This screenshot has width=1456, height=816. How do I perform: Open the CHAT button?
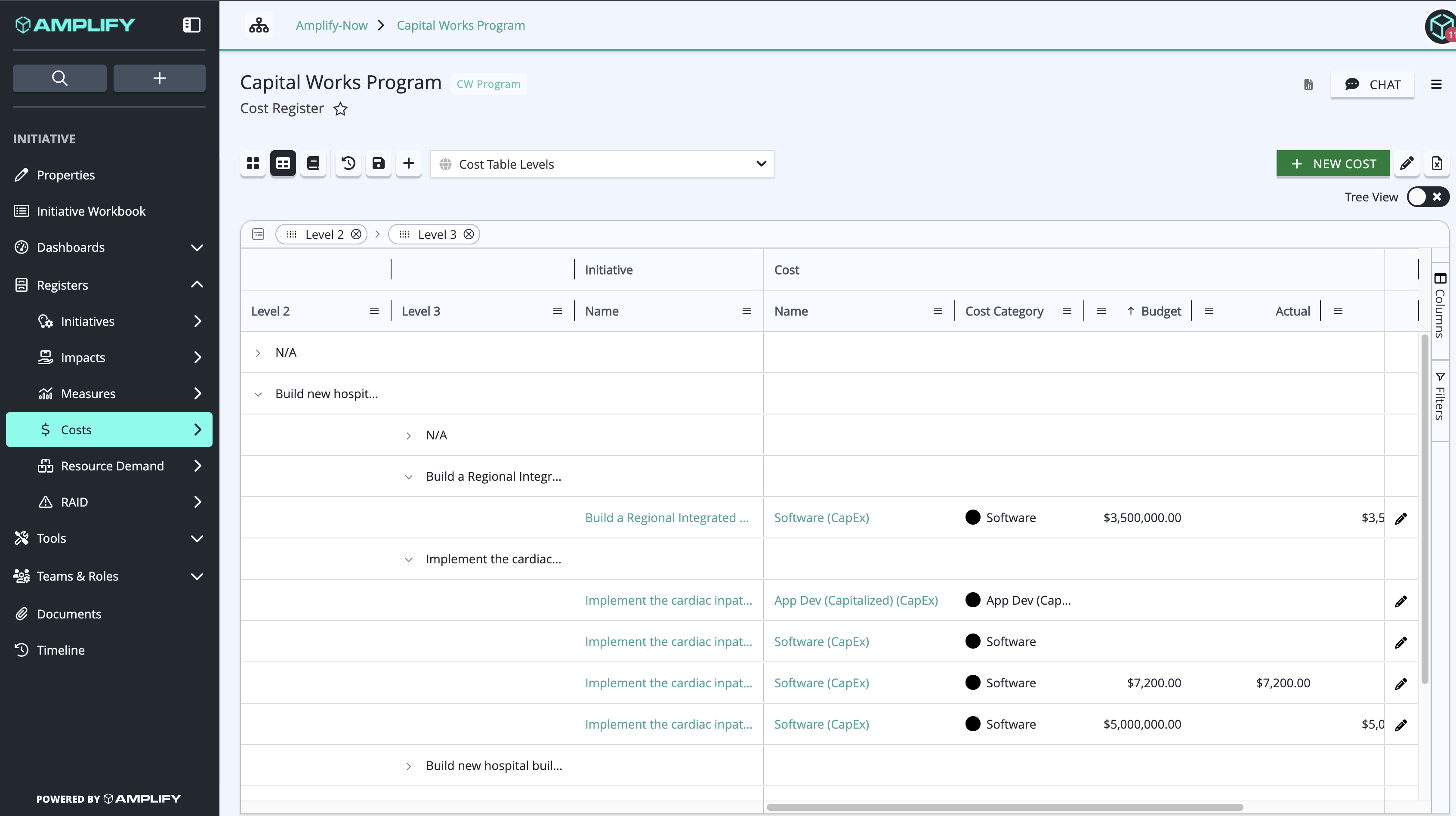[1373, 85]
